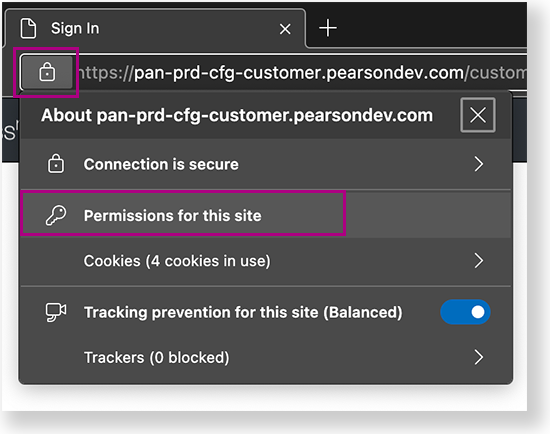
Task: Expand Connection is secure details chevron
Action: 479,164
